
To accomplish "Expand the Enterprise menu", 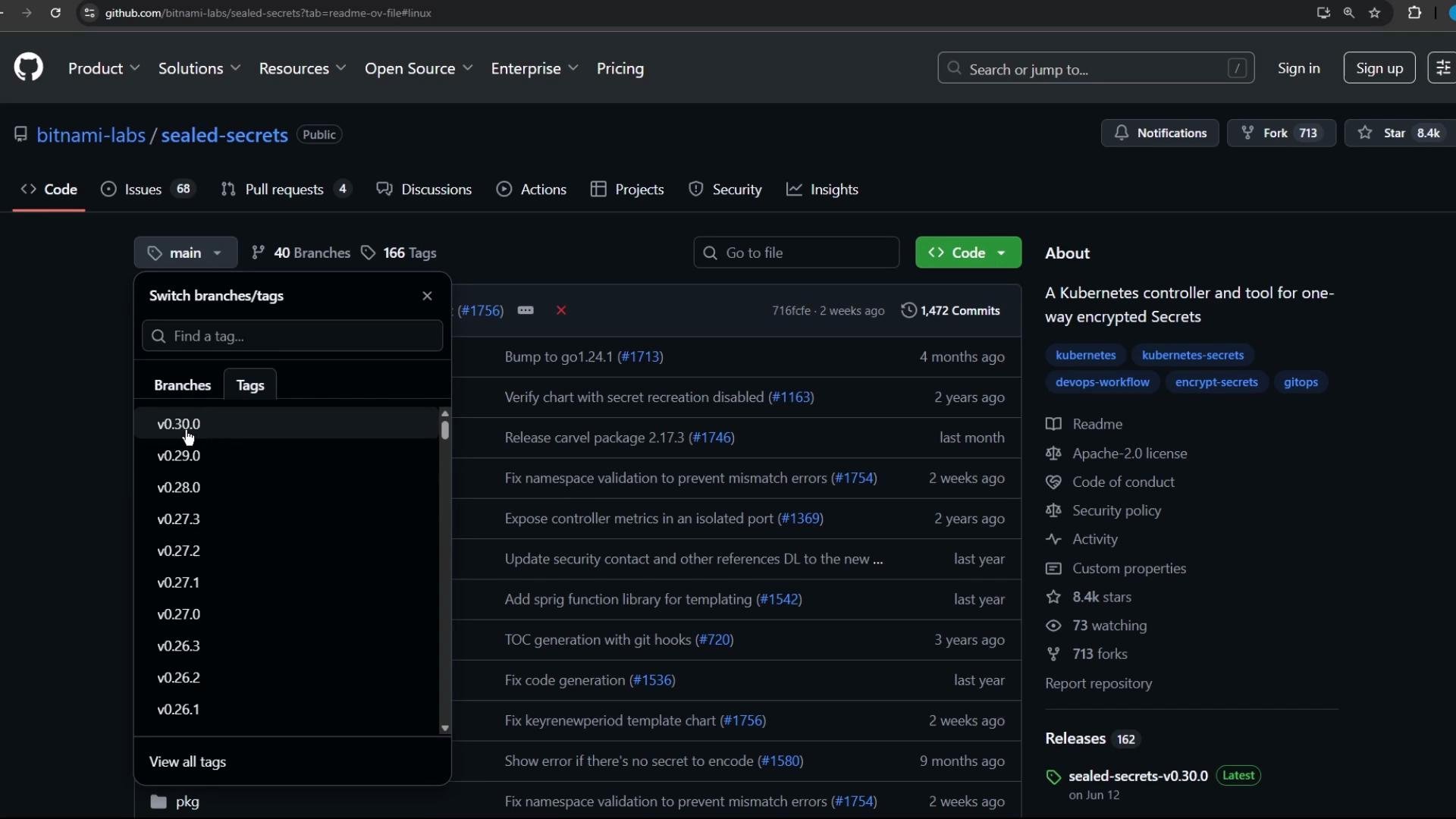I will point(535,69).
